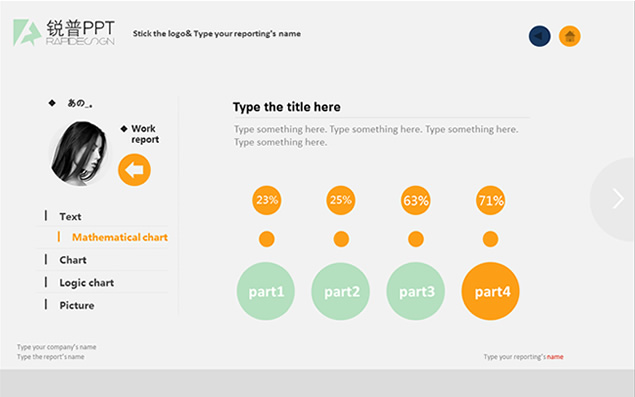Click the Rapidesign PPT logo
Screen dimensions: 635x397
pos(64,32)
